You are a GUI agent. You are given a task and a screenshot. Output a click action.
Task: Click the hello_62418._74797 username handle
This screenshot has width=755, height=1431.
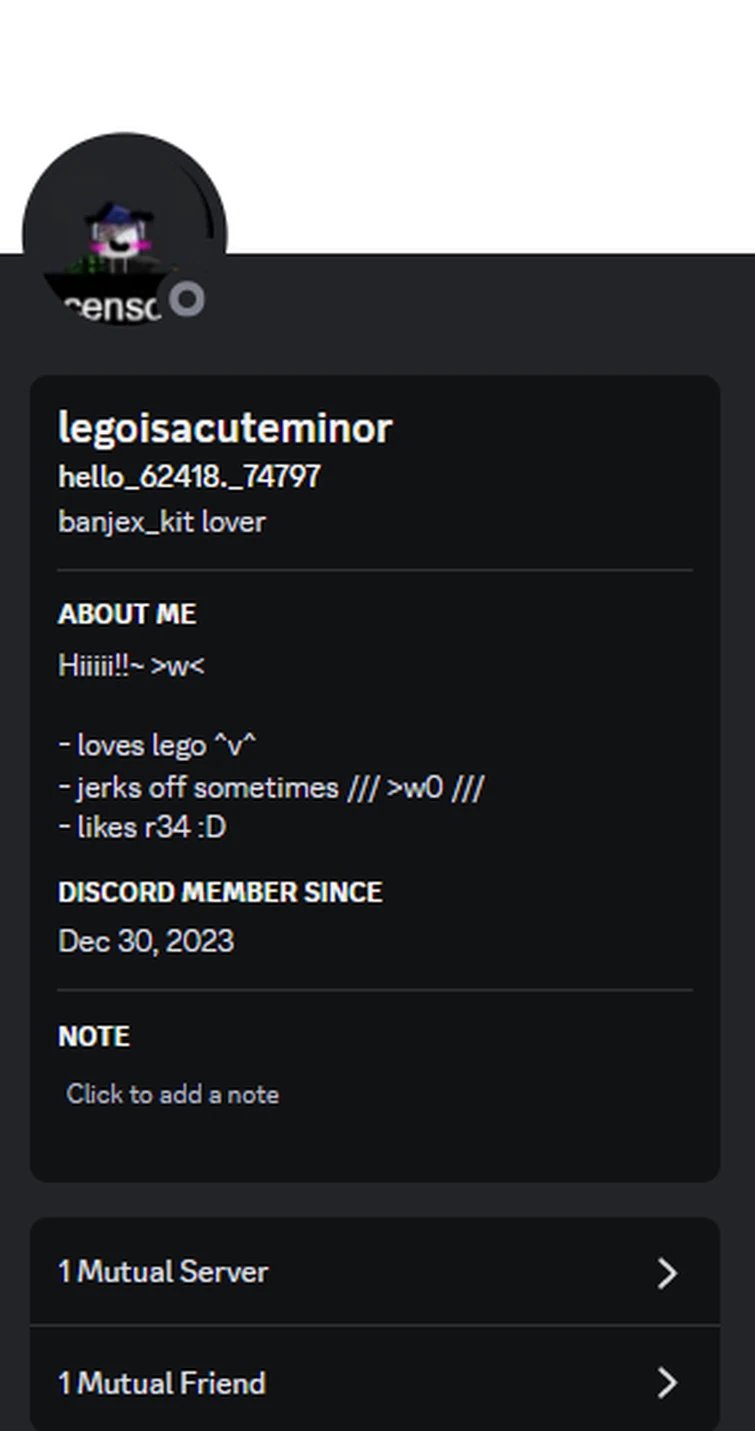pyautogui.click(x=189, y=476)
